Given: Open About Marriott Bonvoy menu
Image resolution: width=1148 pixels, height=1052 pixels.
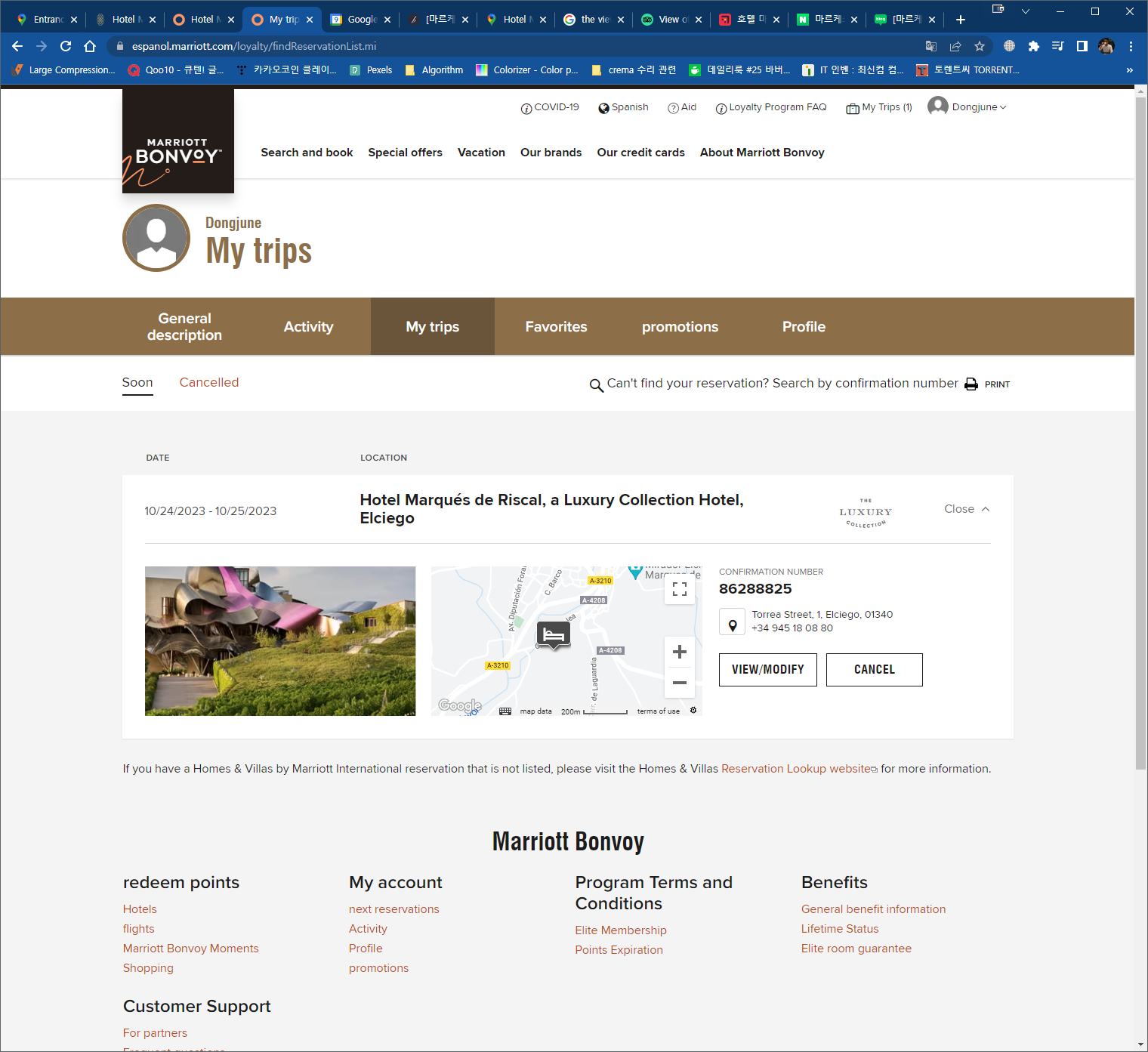Looking at the screenshot, I should coord(762,153).
